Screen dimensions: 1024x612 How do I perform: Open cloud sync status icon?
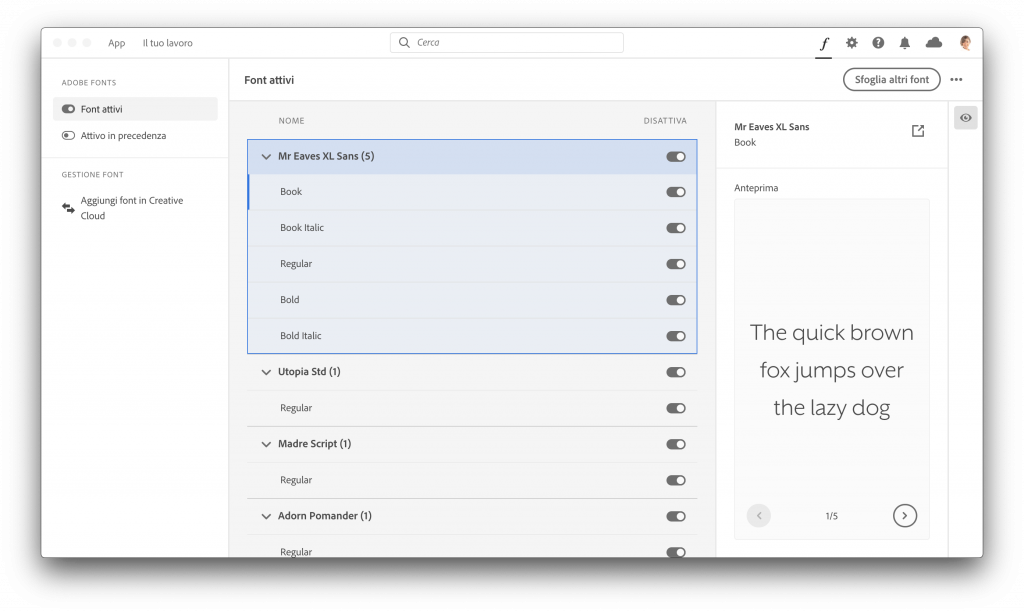[x=934, y=42]
